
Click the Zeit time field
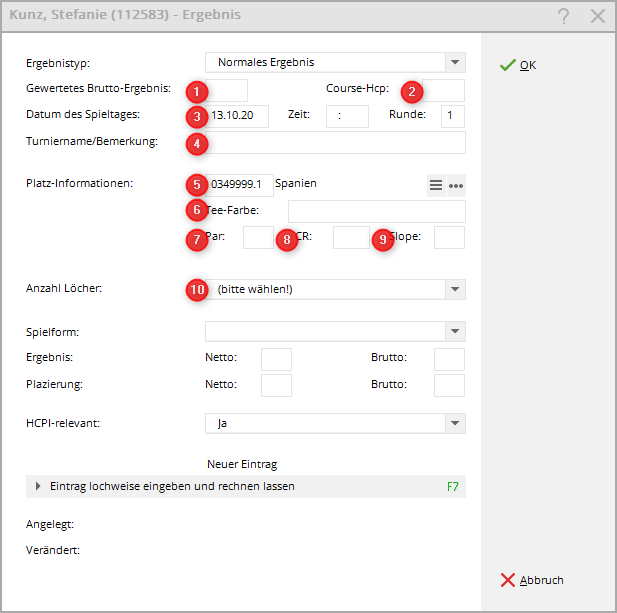pyautogui.click(x=347, y=116)
